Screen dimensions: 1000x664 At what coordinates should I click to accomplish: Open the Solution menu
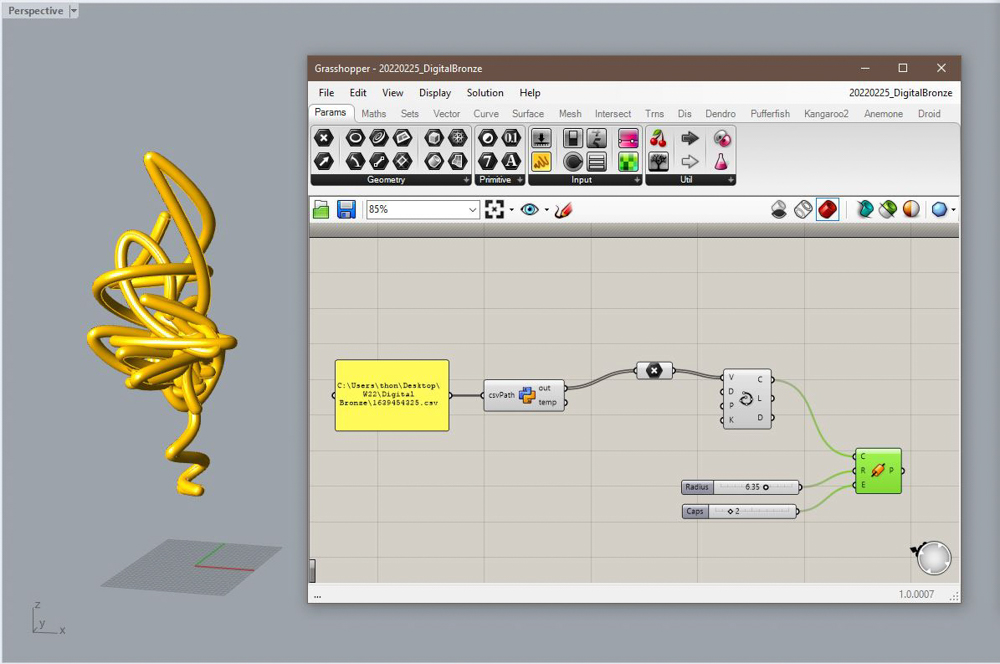(x=485, y=93)
